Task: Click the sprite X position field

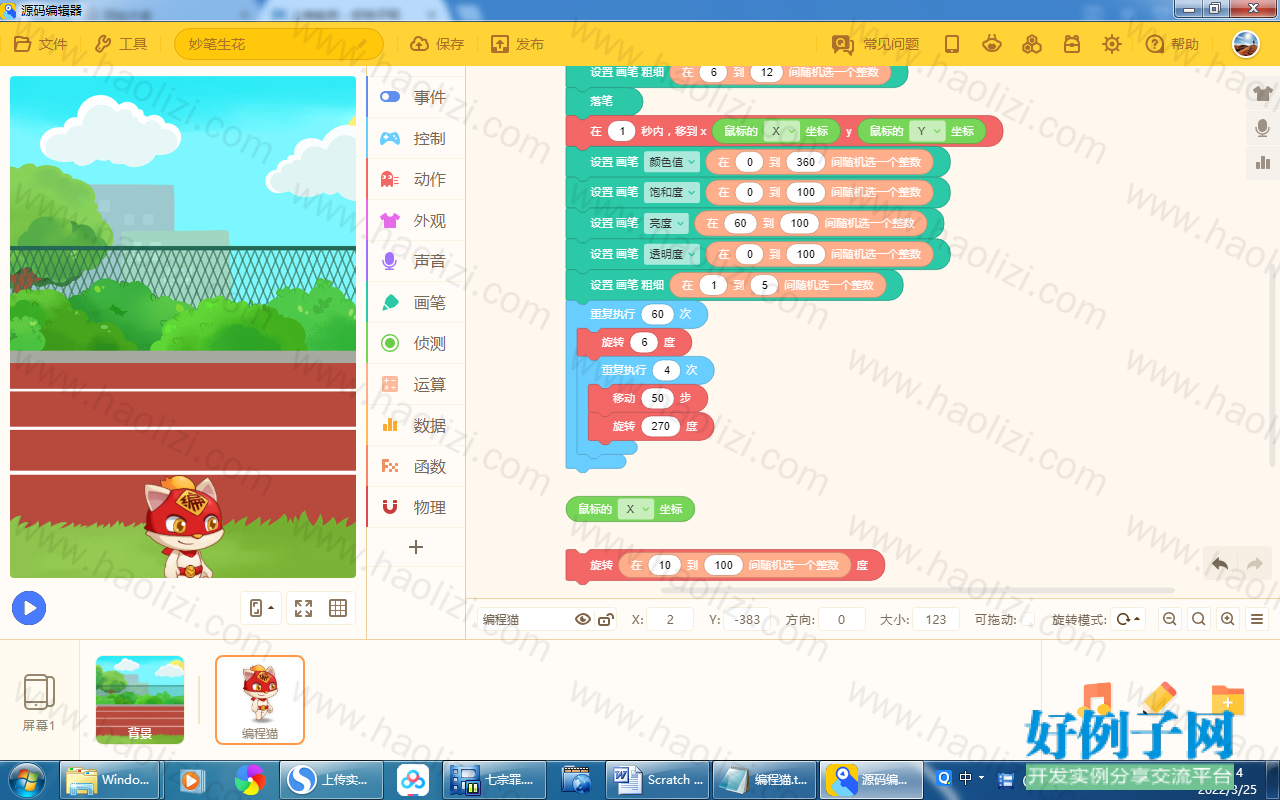Action: (x=670, y=619)
